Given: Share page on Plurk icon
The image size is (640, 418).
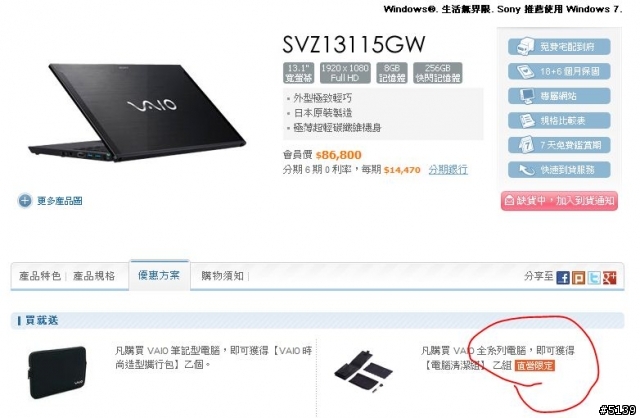Looking at the screenshot, I should 578,278.
